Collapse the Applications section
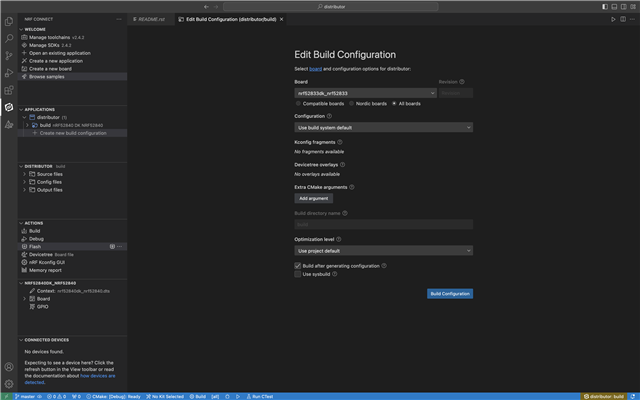 click(x=21, y=109)
